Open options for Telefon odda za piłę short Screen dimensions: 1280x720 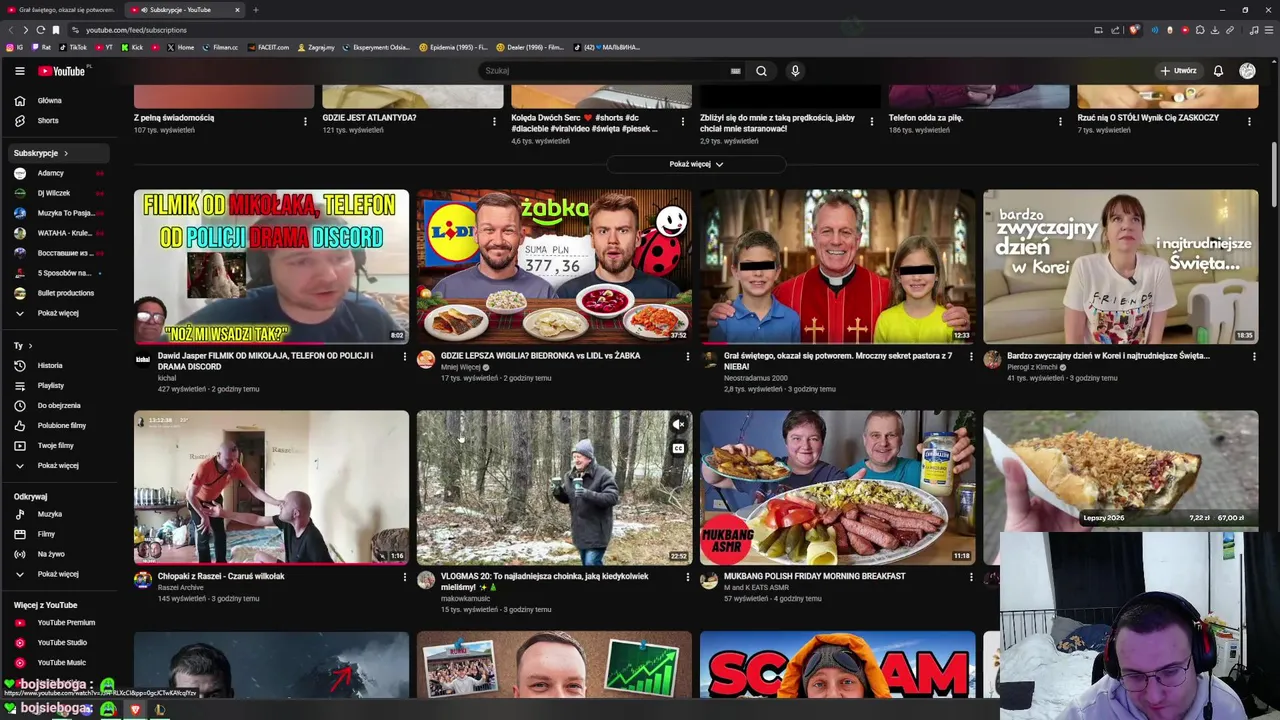pyautogui.click(x=1060, y=121)
